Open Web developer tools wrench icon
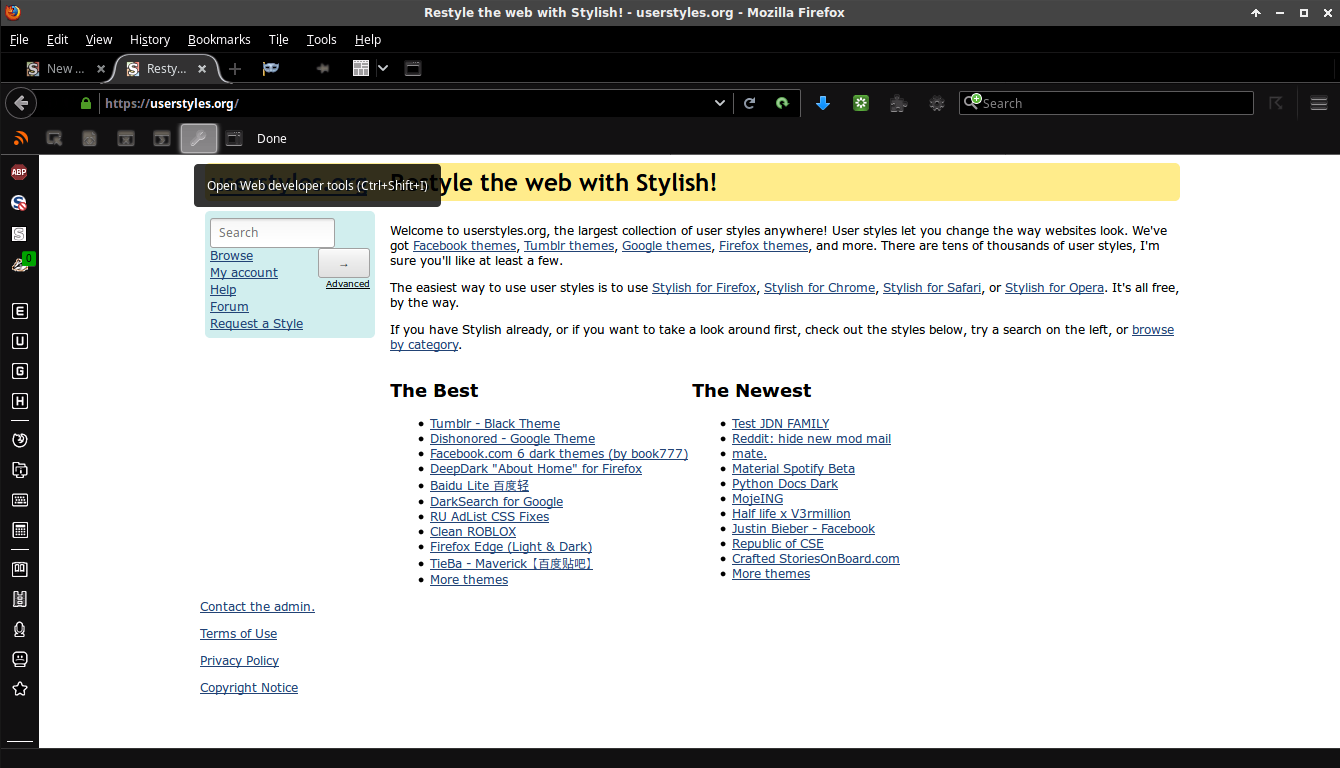1340x768 pixels. pyautogui.click(x=198, y=139)
